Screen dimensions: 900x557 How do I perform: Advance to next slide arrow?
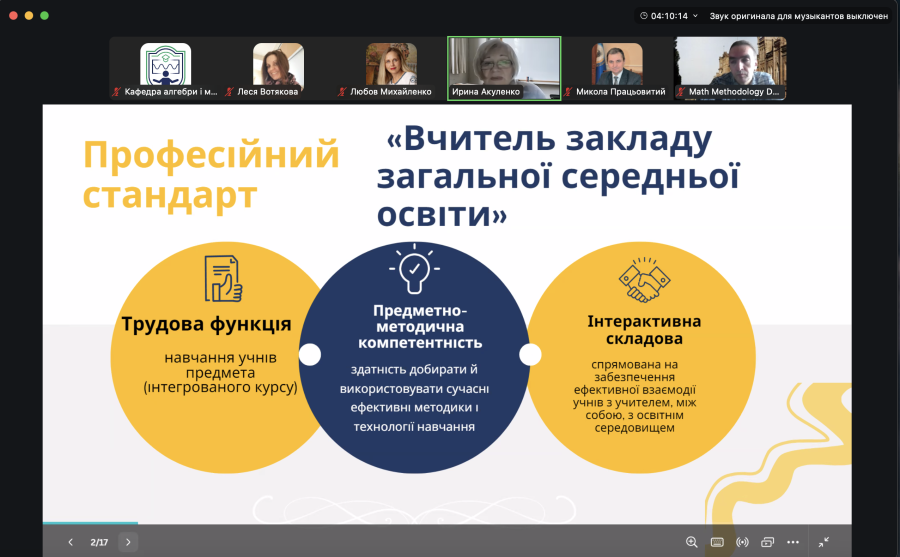[x=128, y=542]
